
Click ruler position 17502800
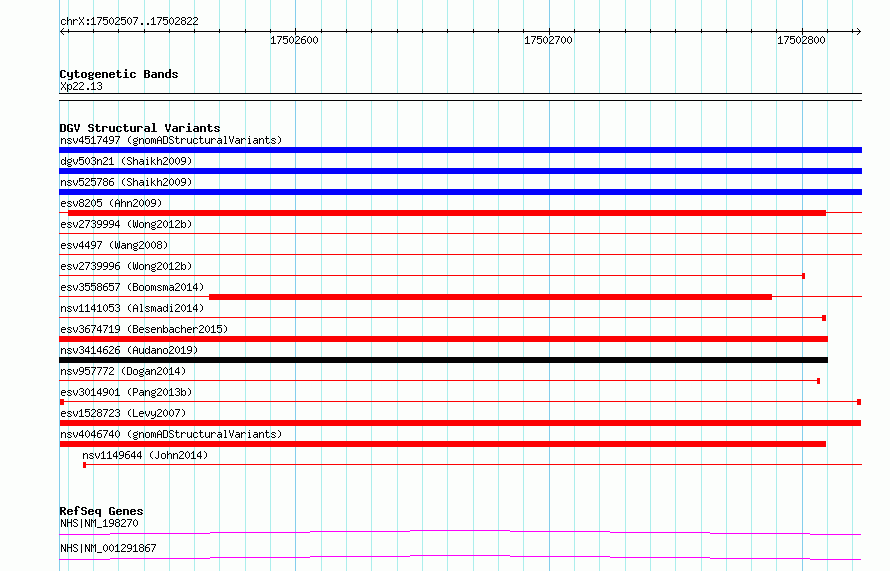(801, 40)
